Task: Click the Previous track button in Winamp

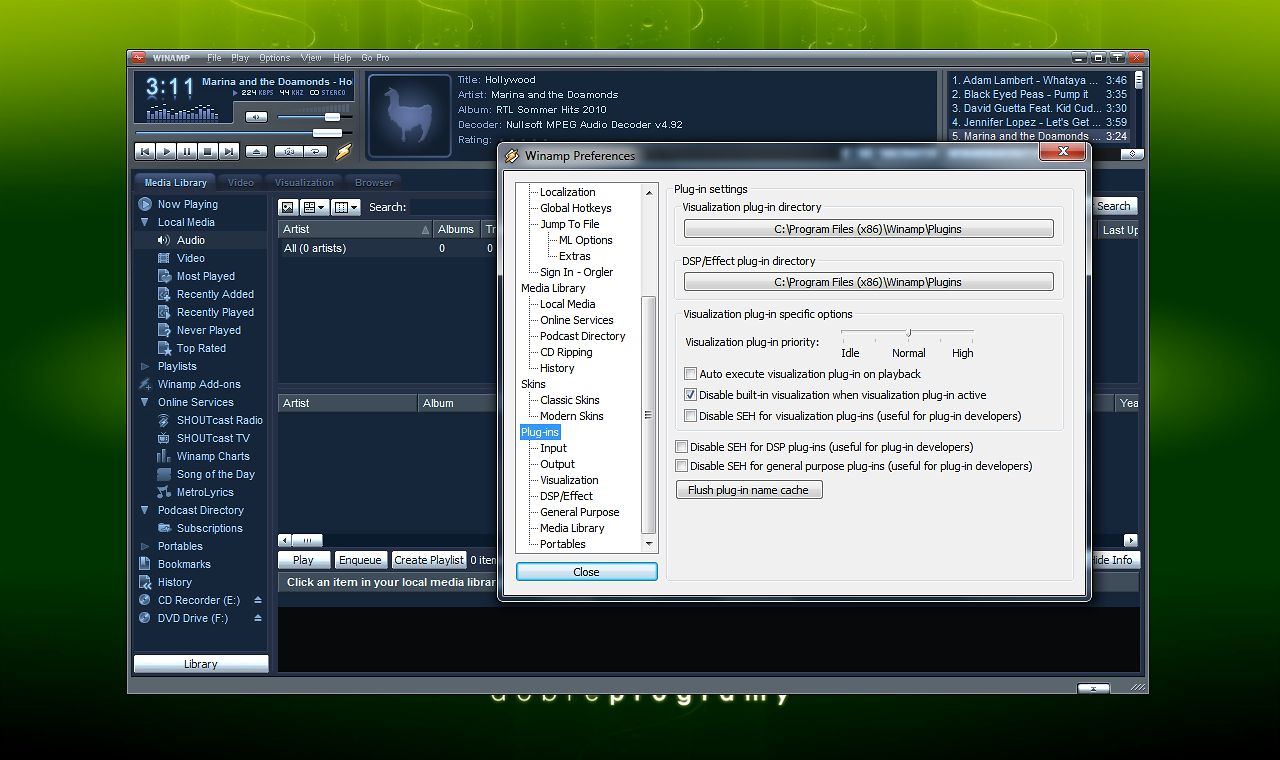Action: tap(145, 152)
